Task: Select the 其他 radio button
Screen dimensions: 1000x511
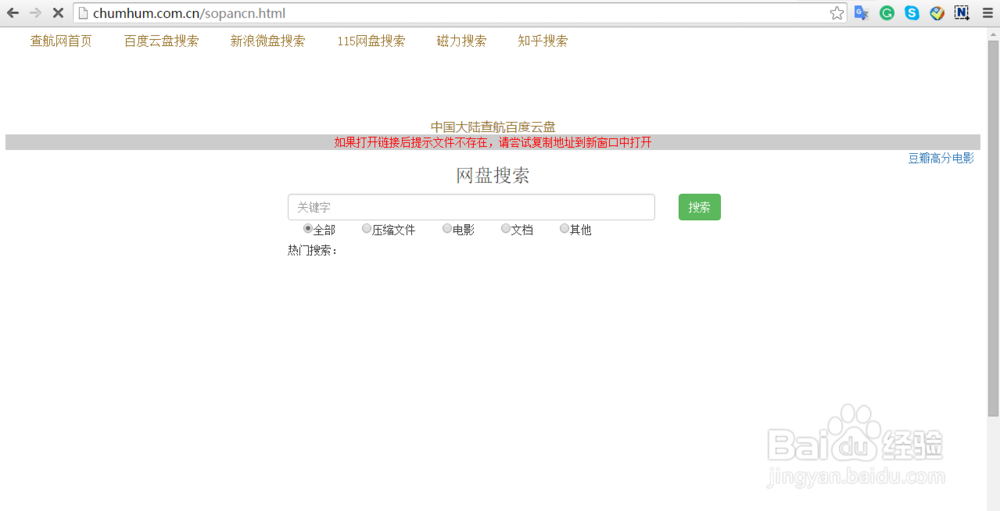Action: coord(564,228)
